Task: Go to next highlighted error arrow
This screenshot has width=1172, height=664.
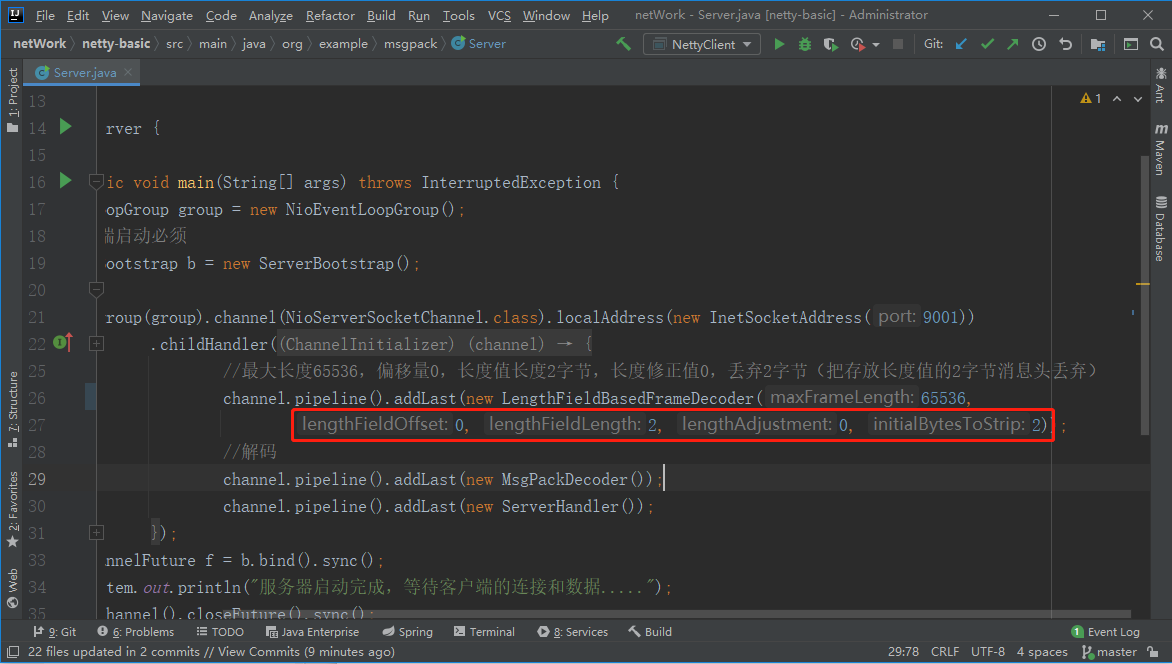Action: click(x=1138, y=99)
